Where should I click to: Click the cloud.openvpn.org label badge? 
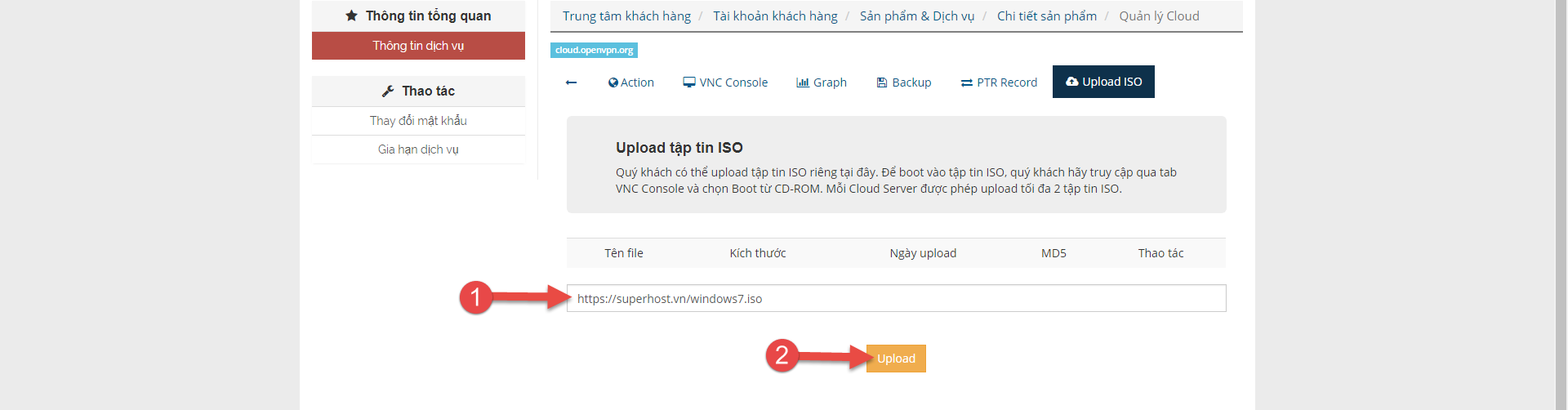[x=594, y=51]
